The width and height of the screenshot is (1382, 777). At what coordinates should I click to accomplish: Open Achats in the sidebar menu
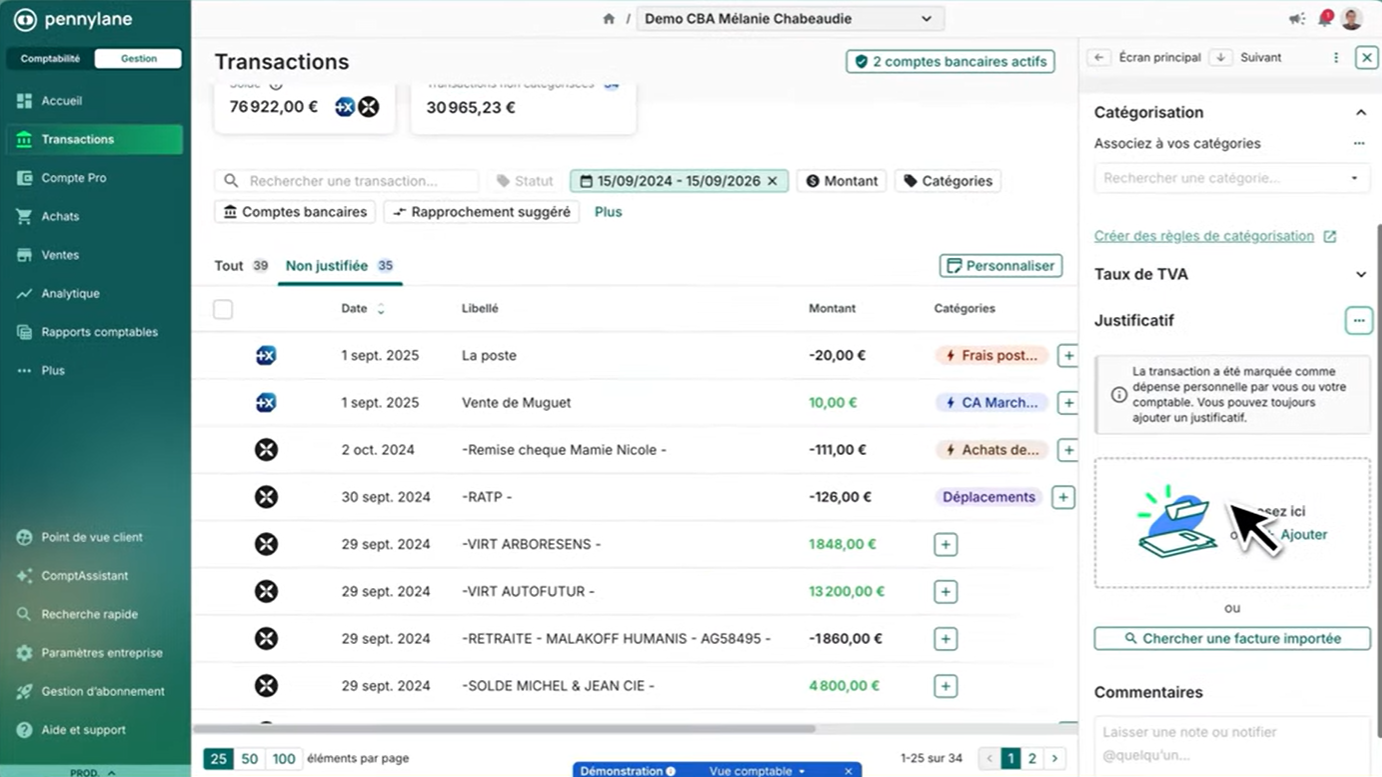(60, 216)
